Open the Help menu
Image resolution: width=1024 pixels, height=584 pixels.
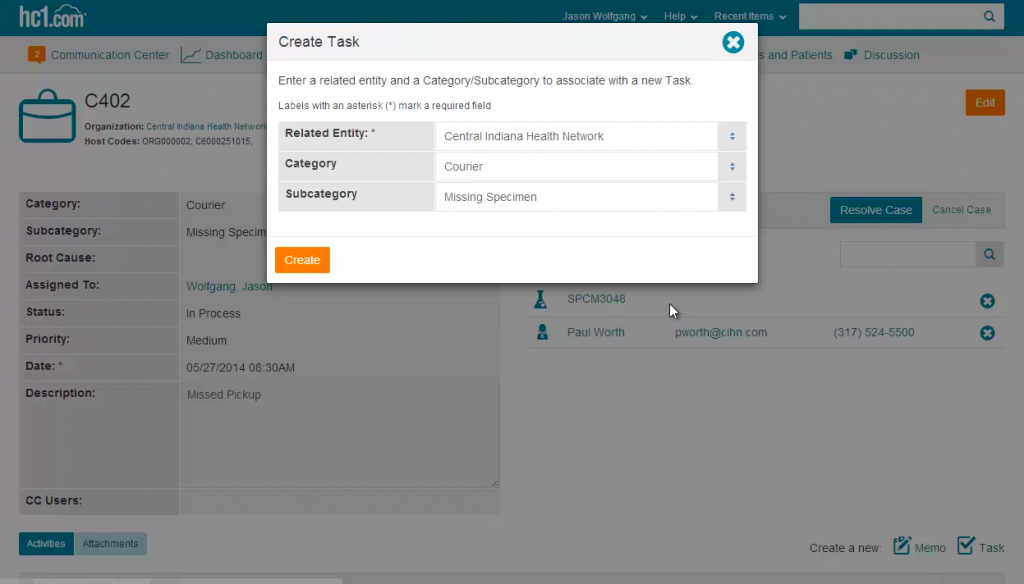point(680,17)
